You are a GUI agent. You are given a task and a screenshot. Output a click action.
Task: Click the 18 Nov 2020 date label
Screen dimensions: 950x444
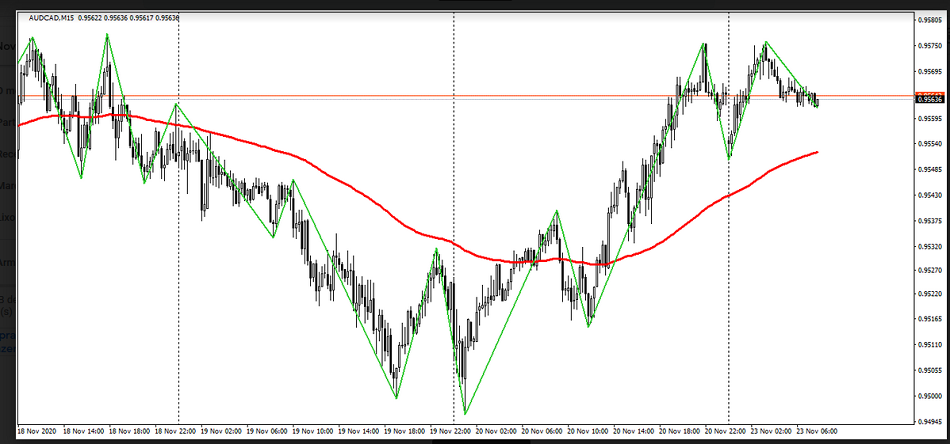[39, 432]
